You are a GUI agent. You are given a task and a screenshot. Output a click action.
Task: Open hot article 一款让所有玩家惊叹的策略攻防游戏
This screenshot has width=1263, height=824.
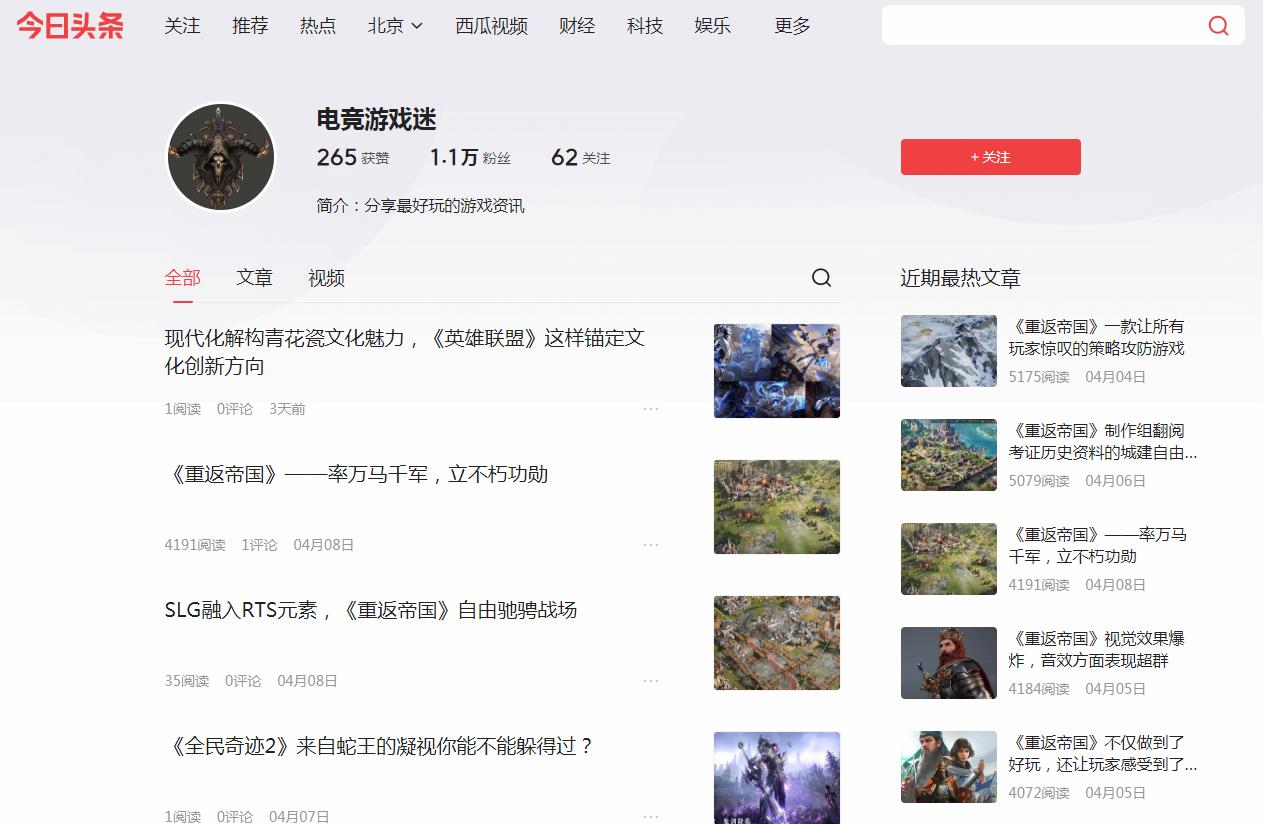(x=1097, y=337)
